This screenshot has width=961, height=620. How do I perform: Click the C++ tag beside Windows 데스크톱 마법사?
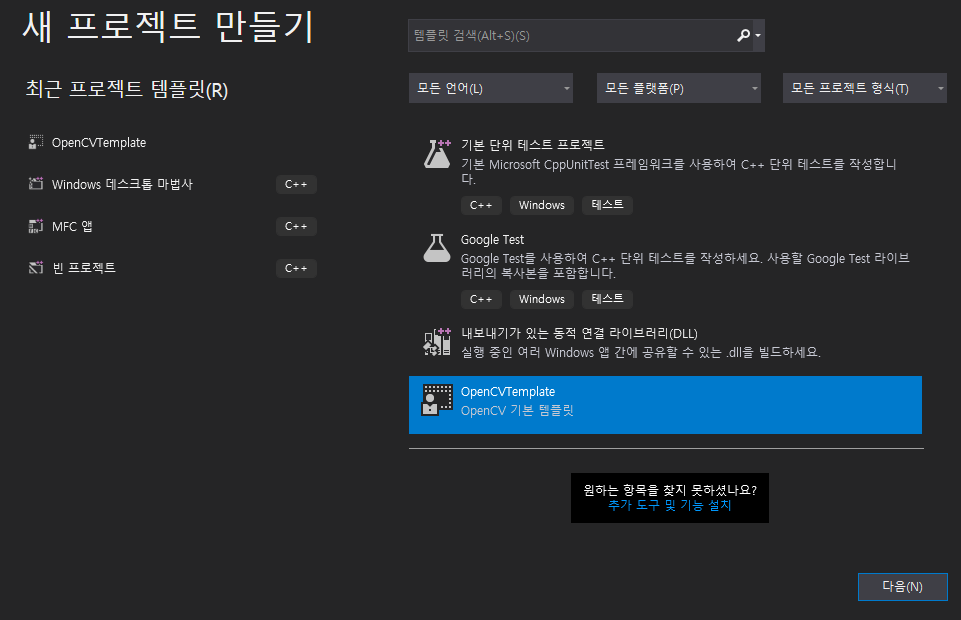(296, 184)
